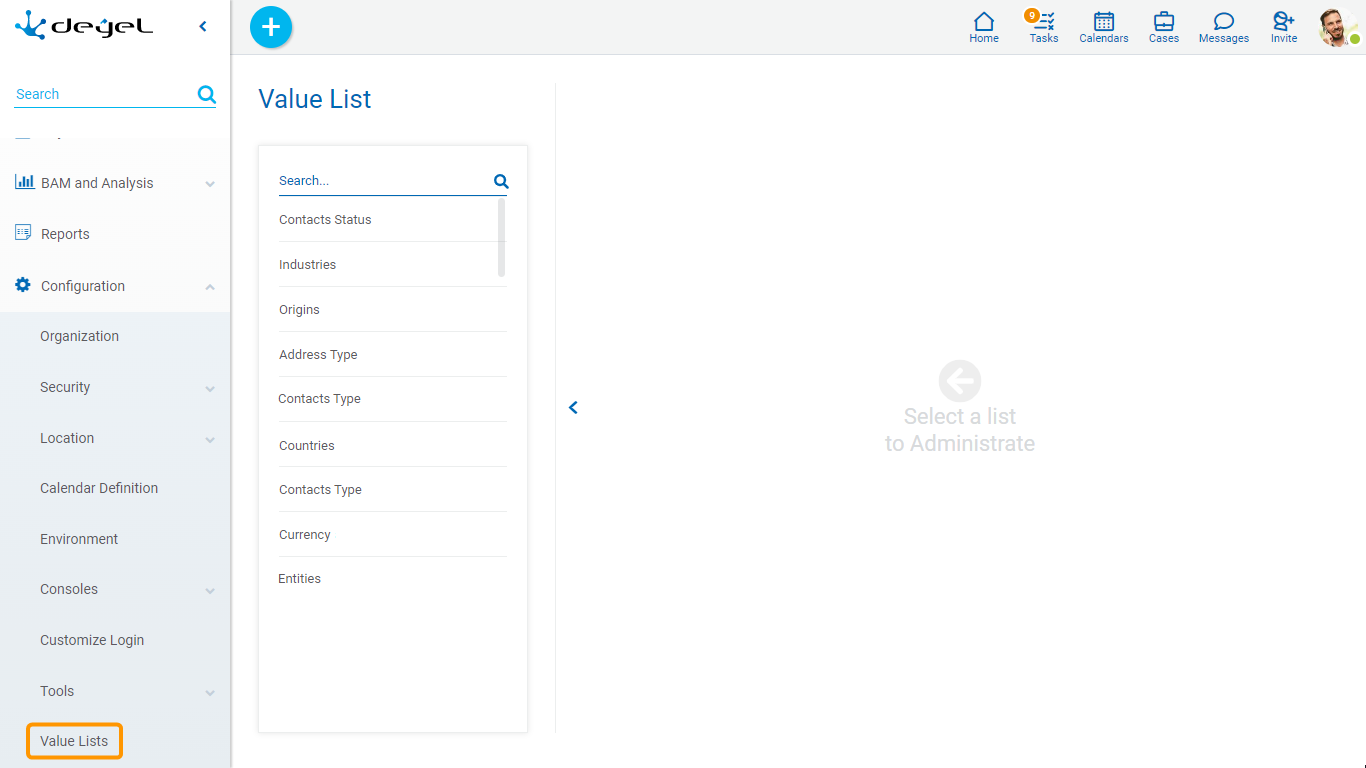Screen dimensions: 1366x768
Task: Open the Home icon in top bar
Action: (x=984, y=27)
